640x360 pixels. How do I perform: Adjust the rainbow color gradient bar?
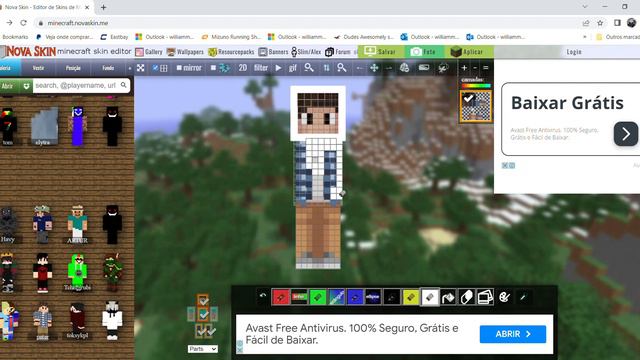[x=476, y=86]
